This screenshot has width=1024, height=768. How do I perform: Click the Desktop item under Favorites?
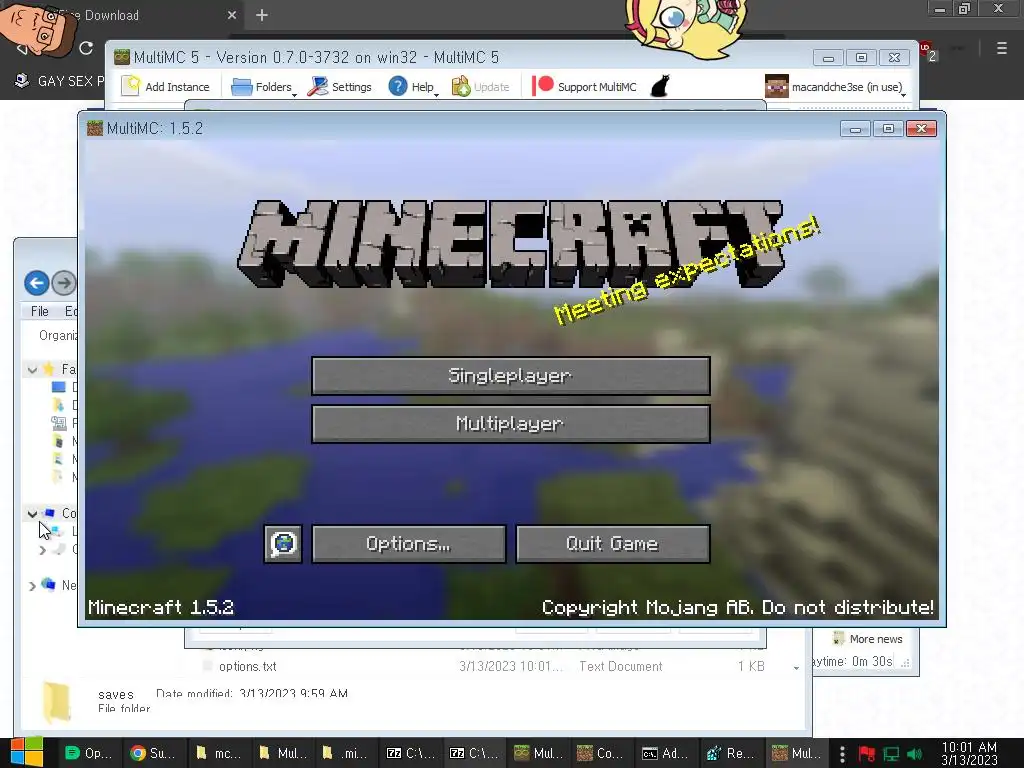[x=63, y=387]
